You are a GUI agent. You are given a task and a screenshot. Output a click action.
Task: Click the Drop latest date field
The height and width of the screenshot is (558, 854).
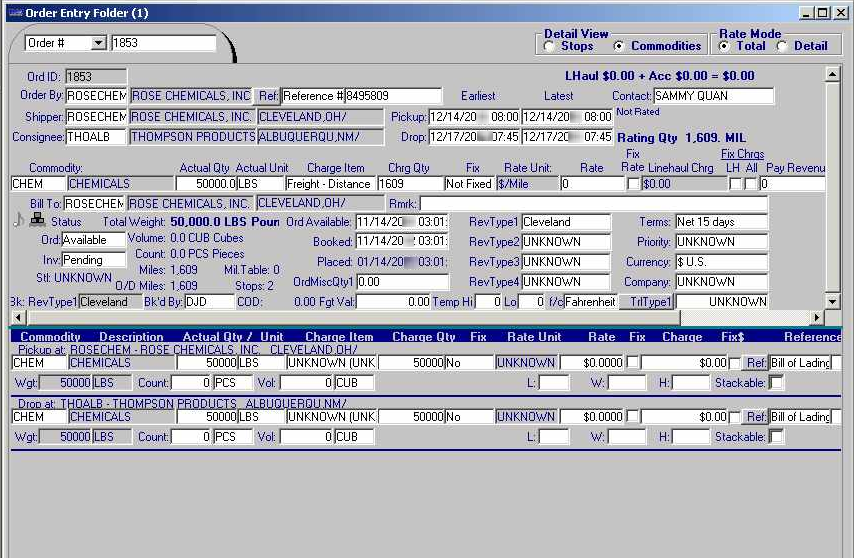567,137
